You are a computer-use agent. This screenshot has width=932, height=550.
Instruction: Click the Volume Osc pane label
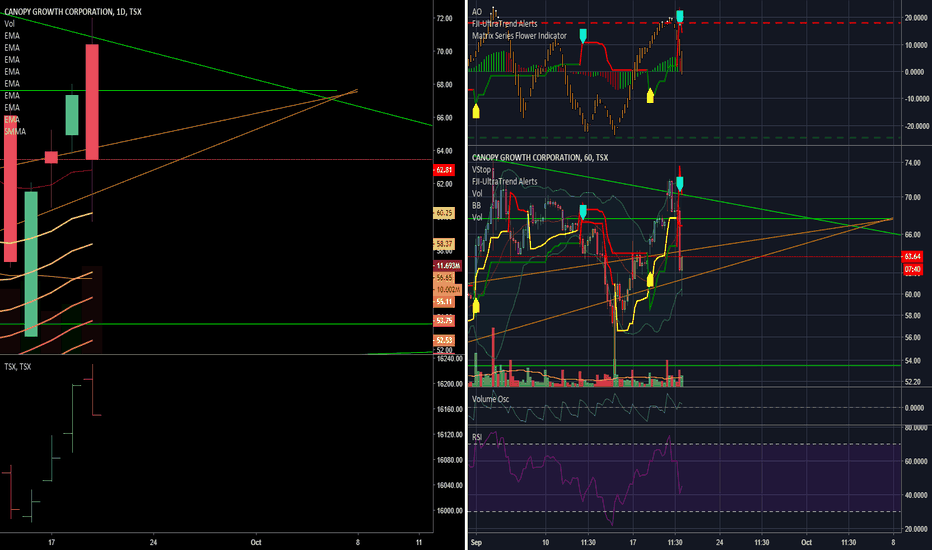[490, 399]
